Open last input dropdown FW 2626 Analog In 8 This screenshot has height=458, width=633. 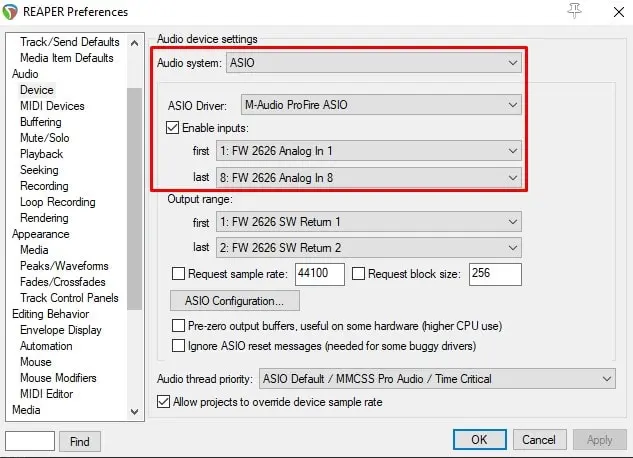[x=369, y=178]
